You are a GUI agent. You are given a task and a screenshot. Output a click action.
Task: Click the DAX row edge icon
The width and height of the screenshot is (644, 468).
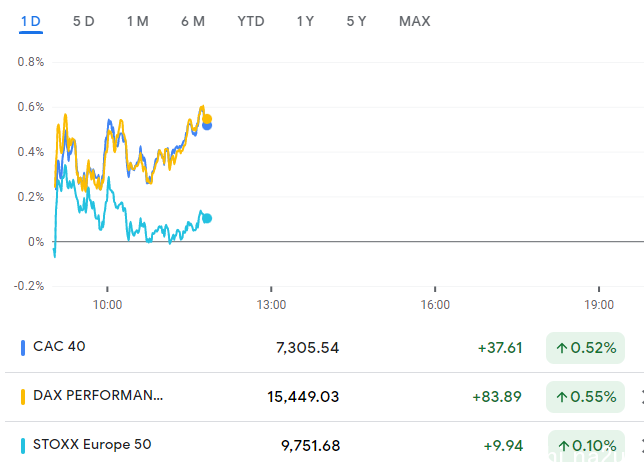click(642, 397)
